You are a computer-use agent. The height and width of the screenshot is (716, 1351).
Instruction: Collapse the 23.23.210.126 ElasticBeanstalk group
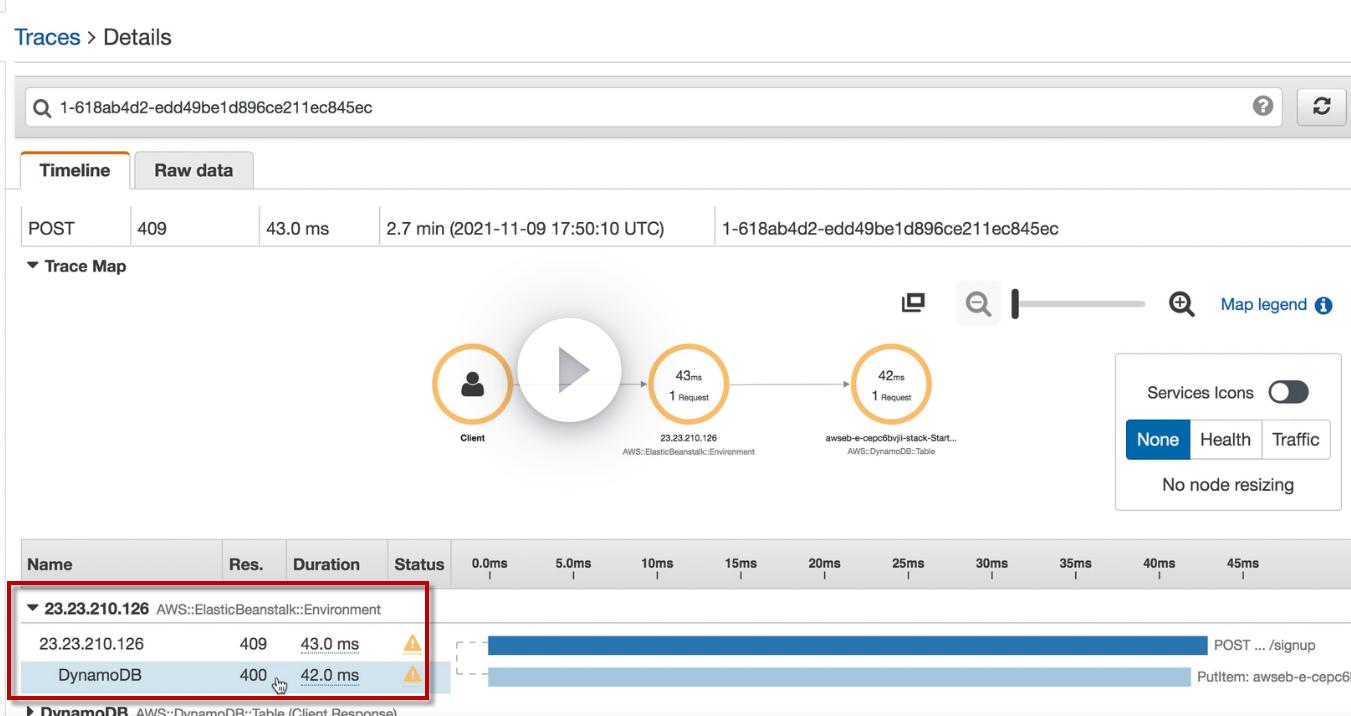click(34, 608)
